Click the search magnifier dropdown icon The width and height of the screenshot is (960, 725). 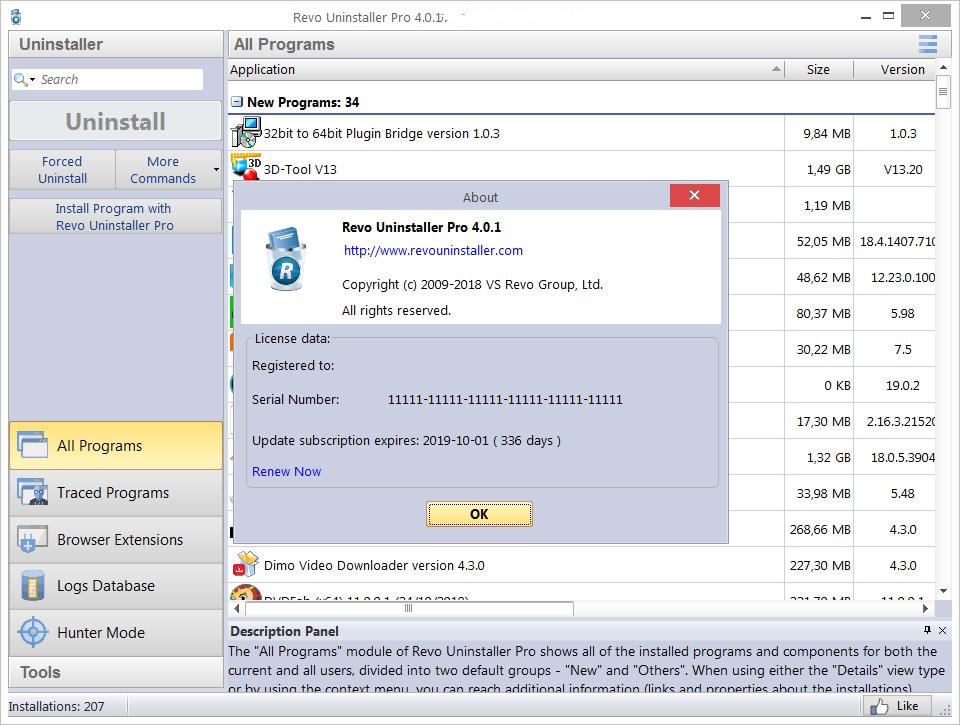[24, 80]
